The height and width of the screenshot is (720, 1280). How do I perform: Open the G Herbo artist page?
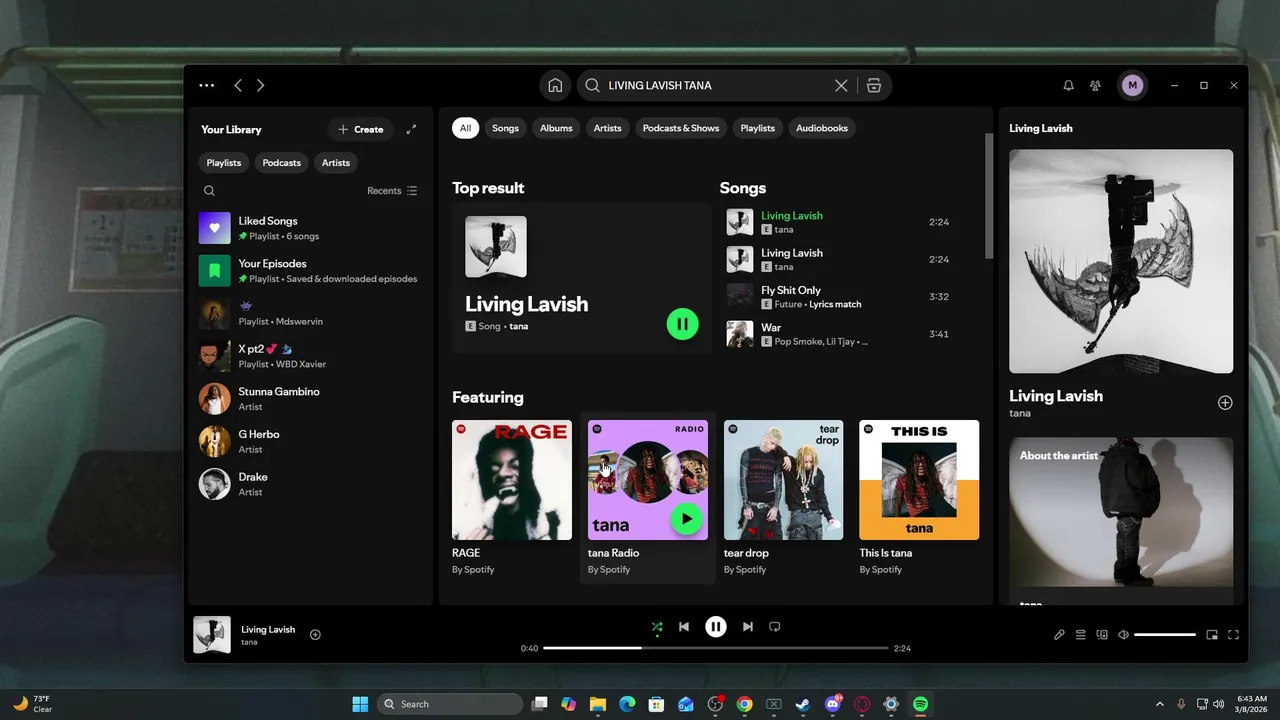point(310,441)
